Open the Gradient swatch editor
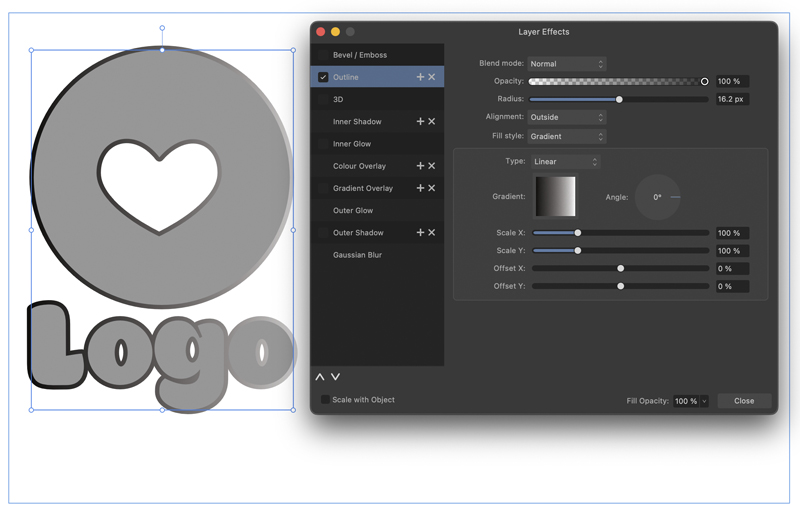This screenshot has height=511, width=800. tap(555, 196)
